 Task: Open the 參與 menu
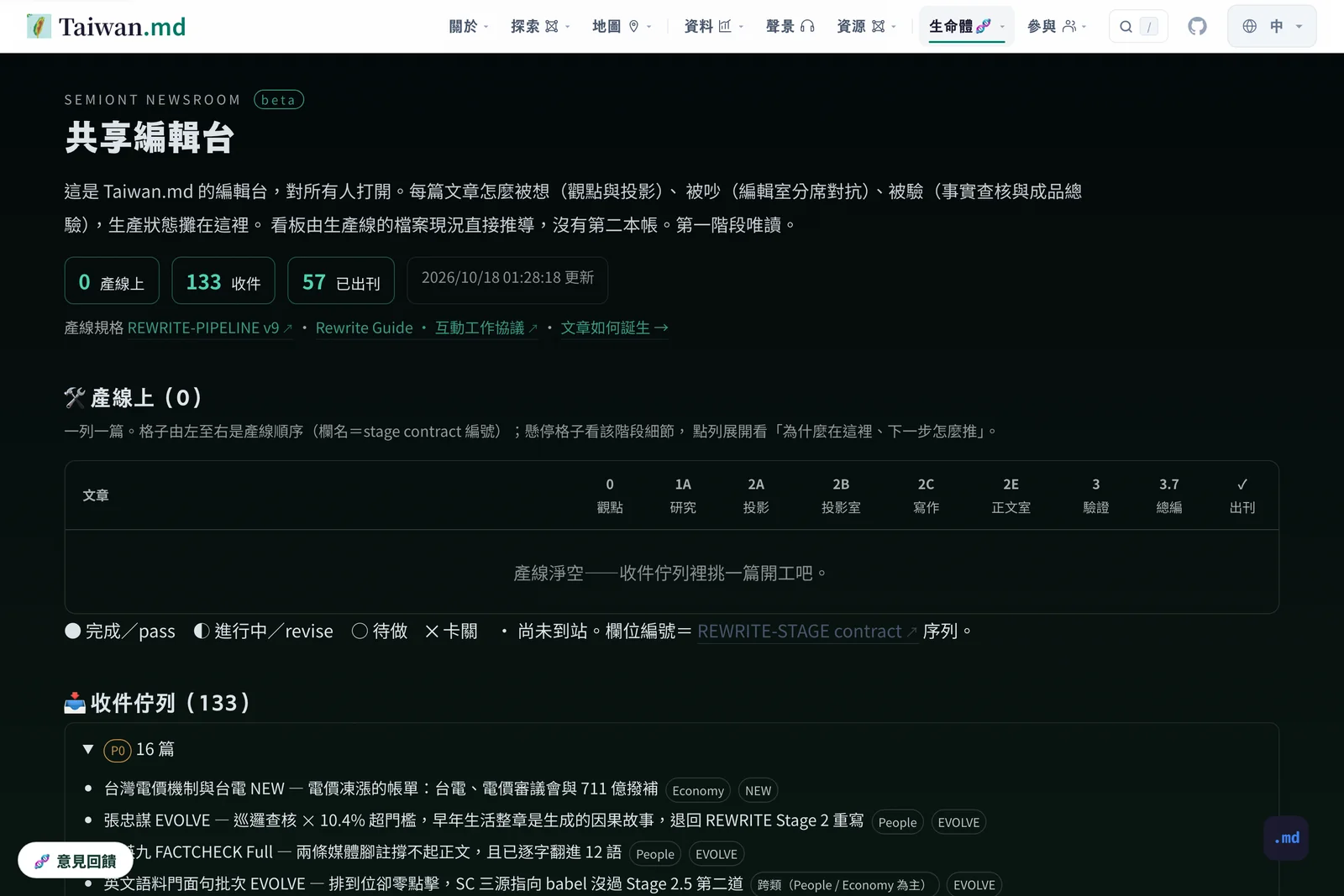(x=1057, y=26)
